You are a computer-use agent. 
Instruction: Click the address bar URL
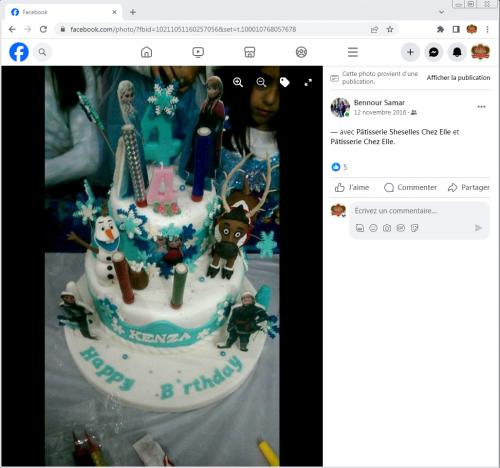(183, 29)
